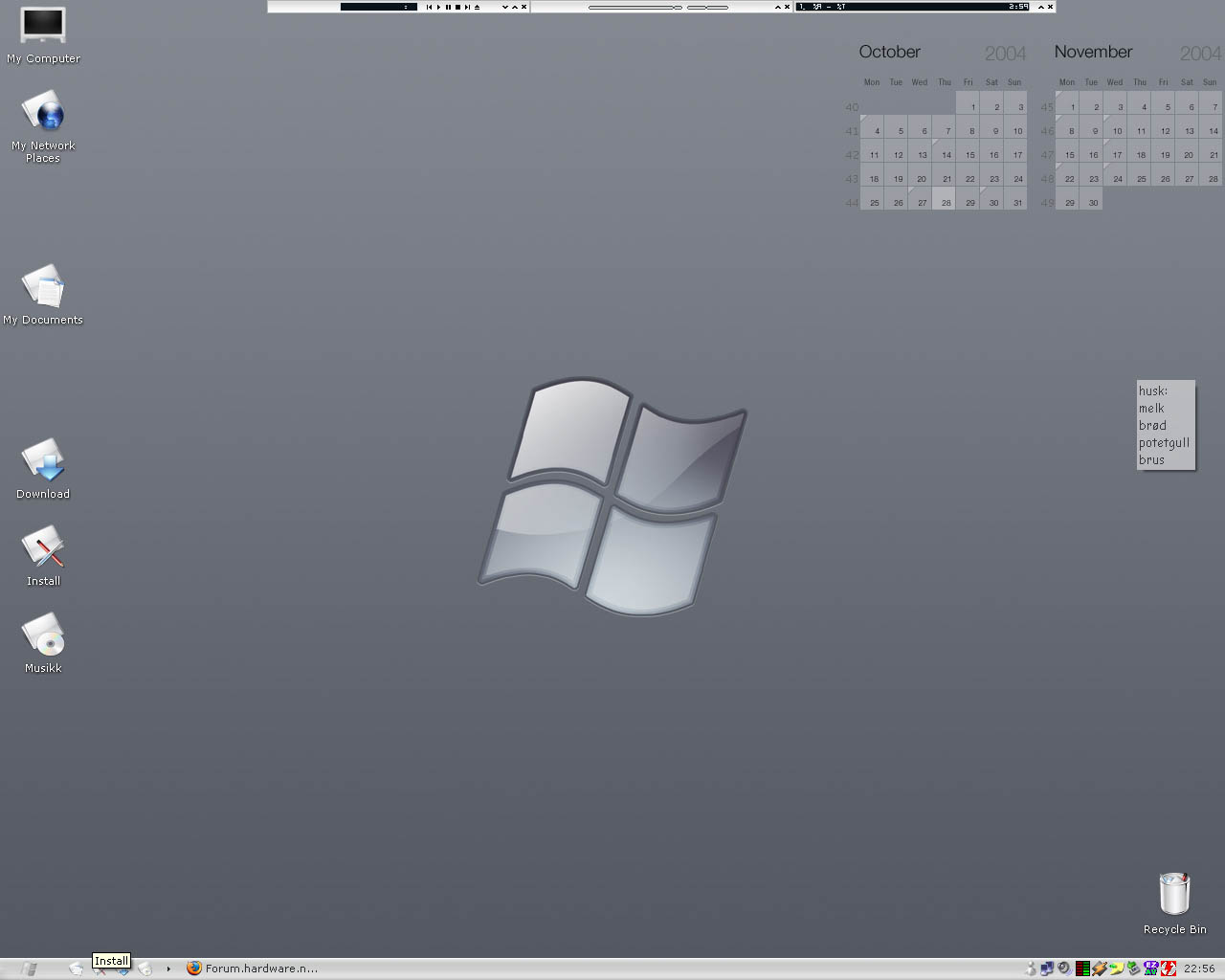
Task: Click the Winamp lightning bolt tray icon
Action: click(1100, 969)
